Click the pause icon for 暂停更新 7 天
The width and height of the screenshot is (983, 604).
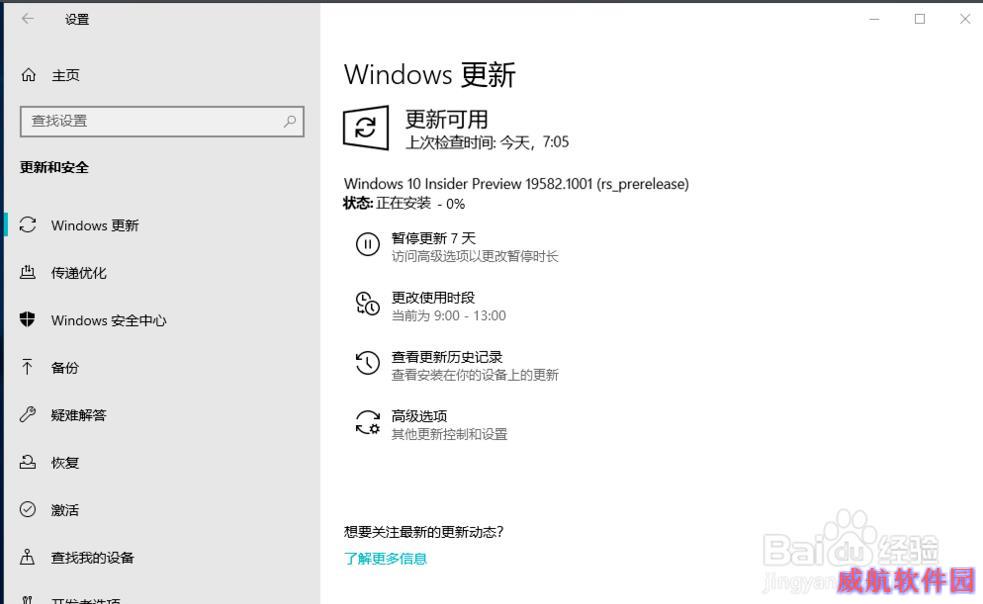click(x=367, y=244)
